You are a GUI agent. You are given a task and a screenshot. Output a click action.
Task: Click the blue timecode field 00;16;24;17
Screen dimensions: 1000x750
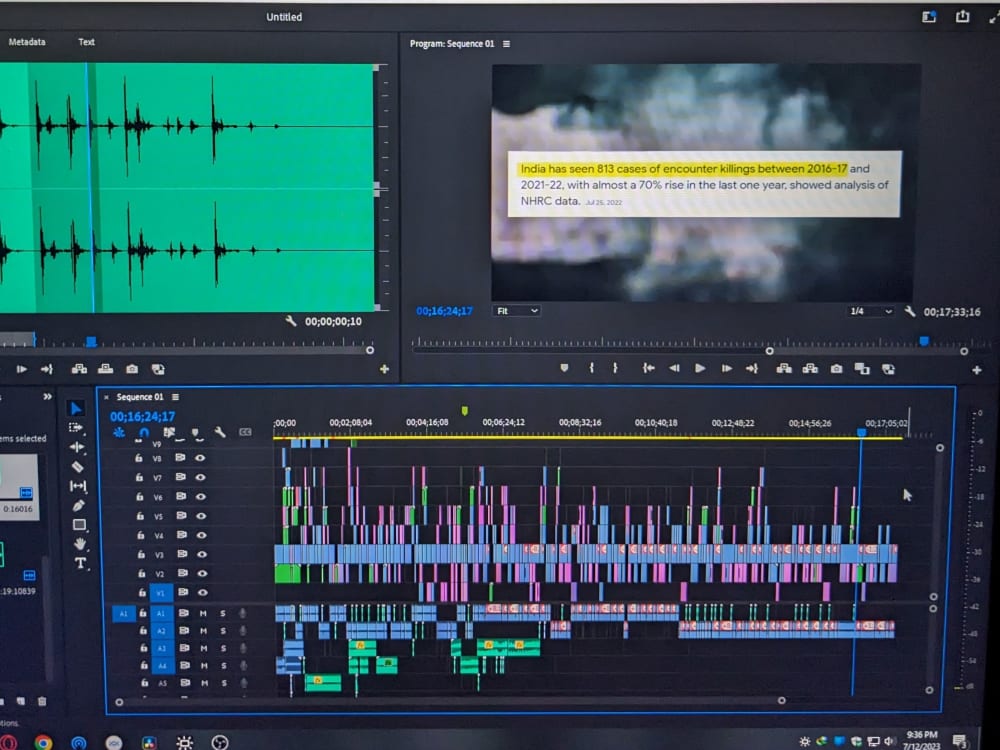pos(141,416)
